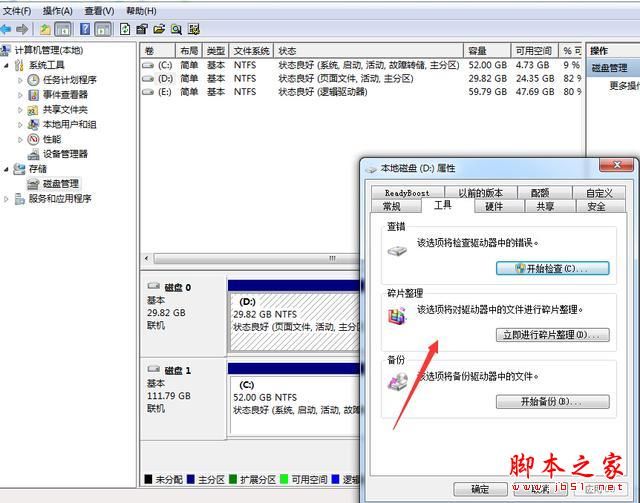Toggle the show/hide console tree icon
Viewport: 640px width, 503px height.
[x=62, y=29]
